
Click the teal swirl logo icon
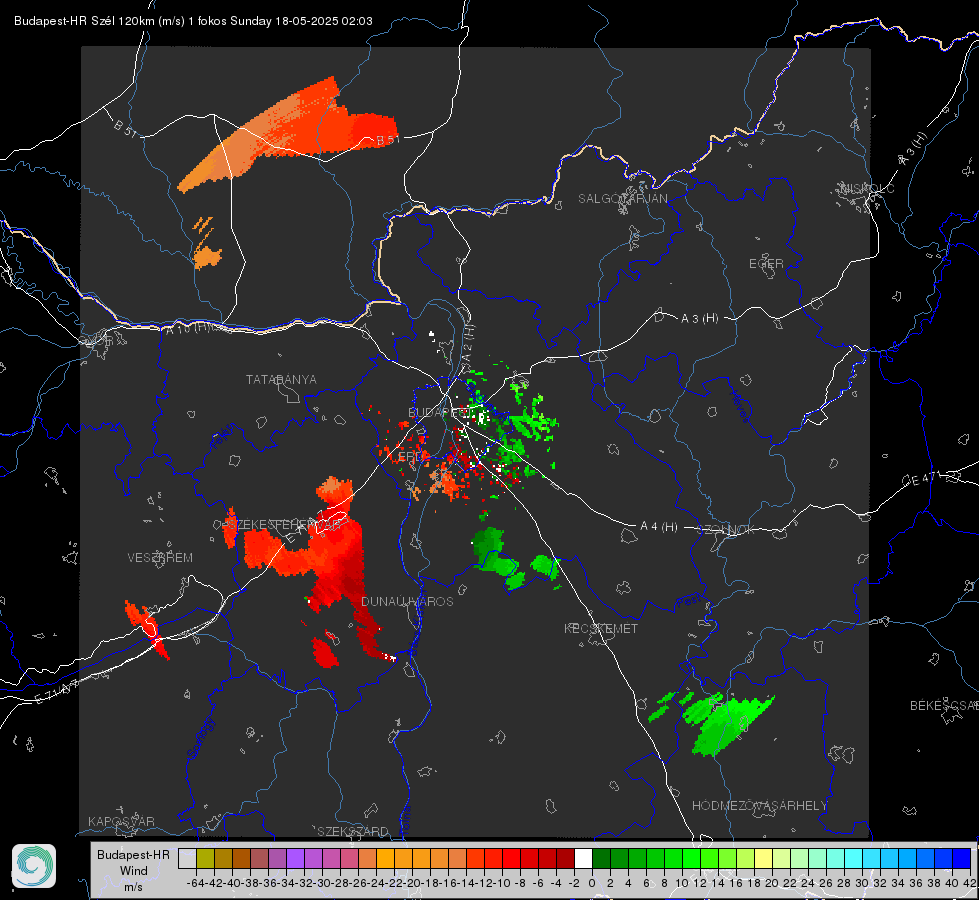tap(34, 866)
